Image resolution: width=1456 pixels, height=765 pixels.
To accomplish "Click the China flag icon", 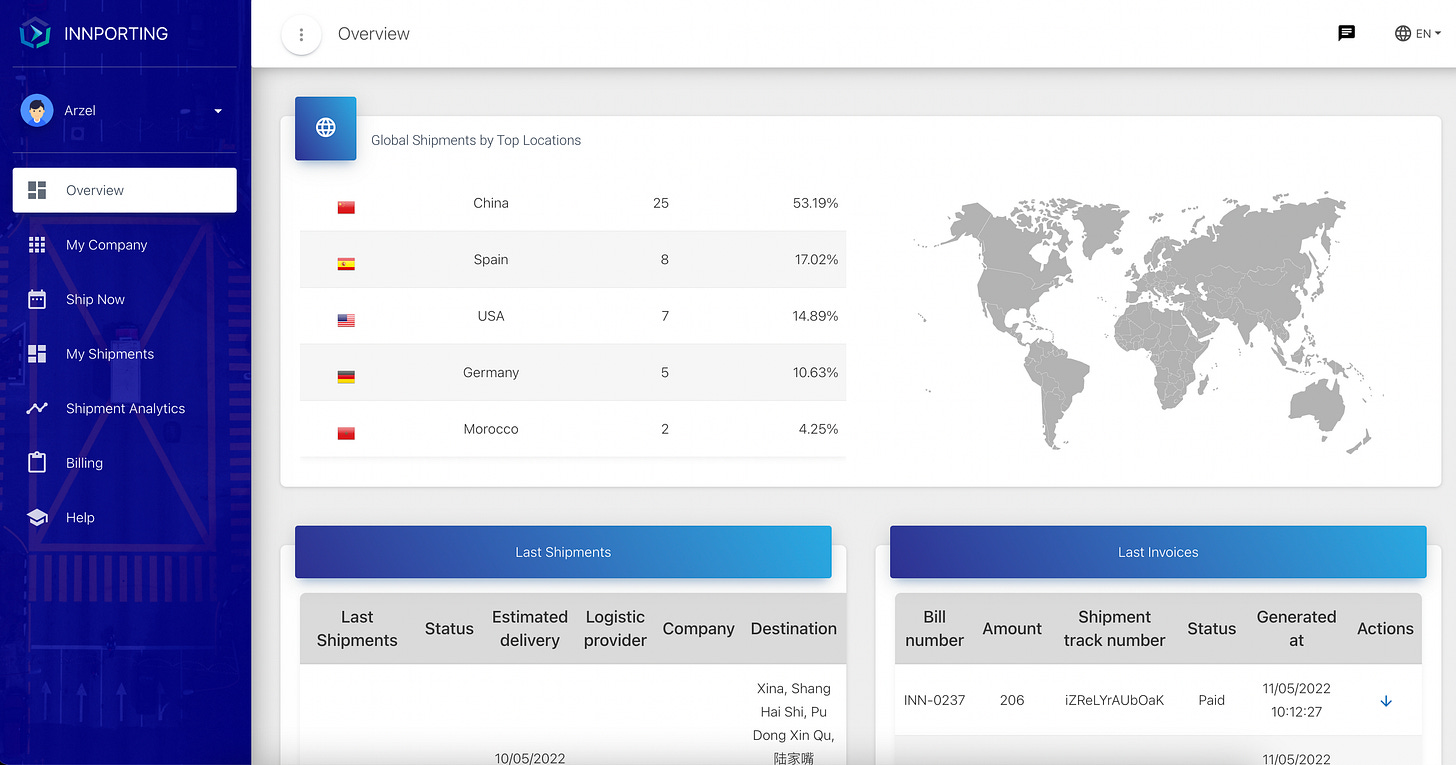I will tap(346, 207).
